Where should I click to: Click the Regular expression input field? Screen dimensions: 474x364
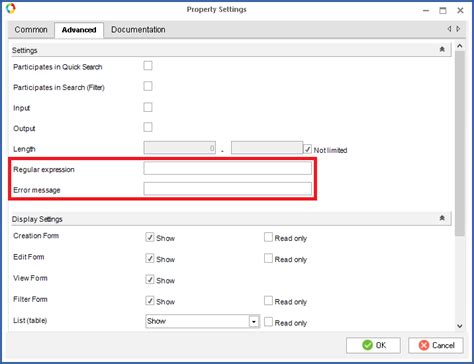pyautogui.click(x=228, y=168)
